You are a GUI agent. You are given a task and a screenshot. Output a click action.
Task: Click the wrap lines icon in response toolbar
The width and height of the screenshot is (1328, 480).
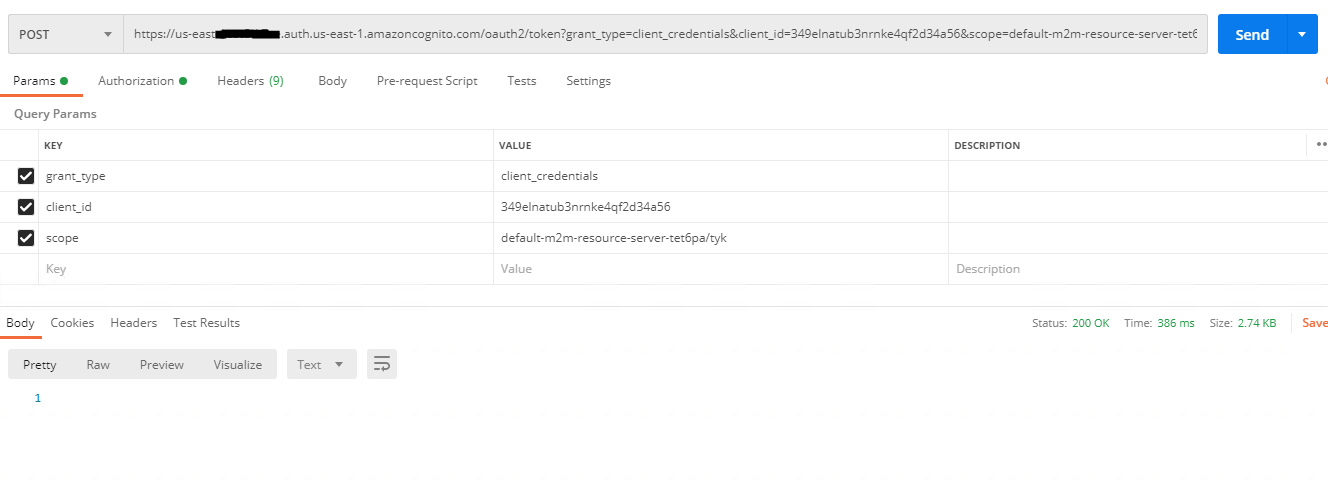click(381, 364)
